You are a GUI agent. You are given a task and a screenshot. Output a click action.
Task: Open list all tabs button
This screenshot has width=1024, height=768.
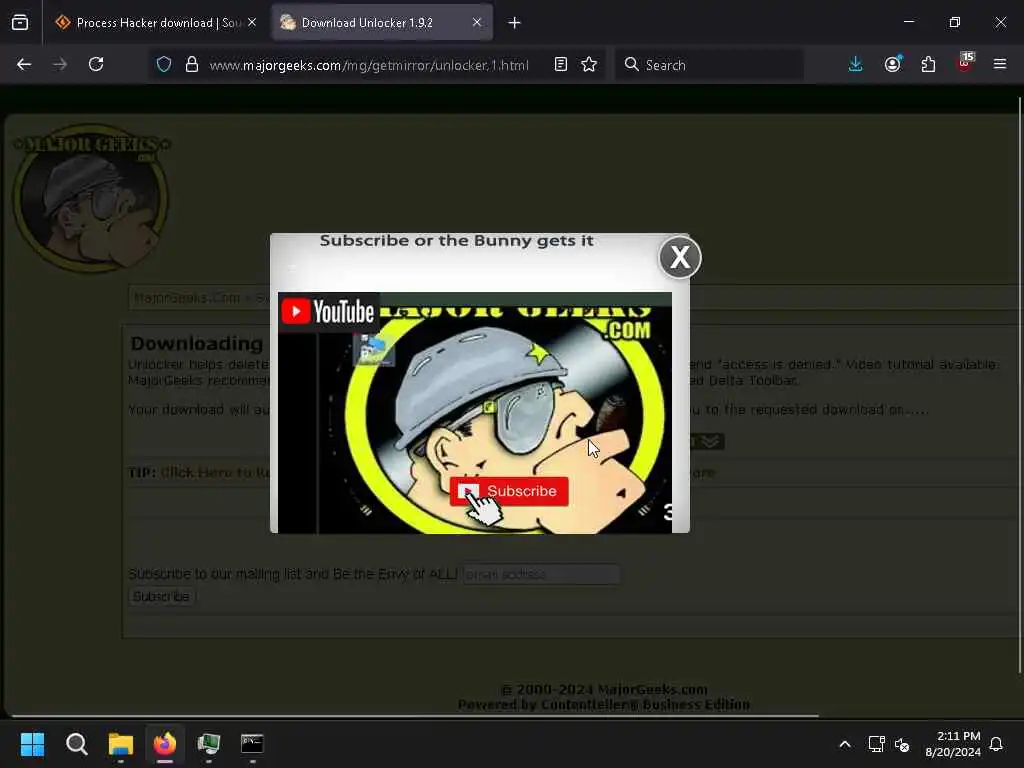(x=20, y=23)
